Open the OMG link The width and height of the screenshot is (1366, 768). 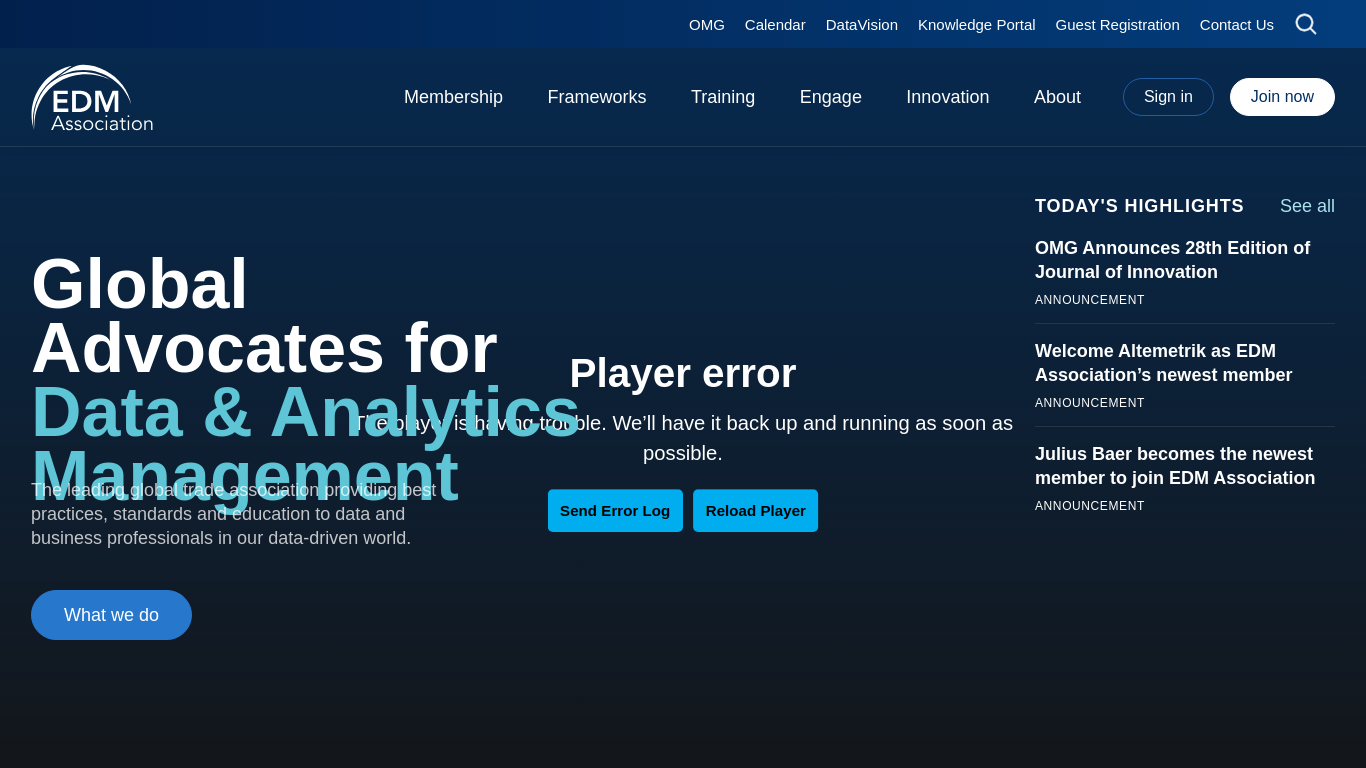(707, 24)
